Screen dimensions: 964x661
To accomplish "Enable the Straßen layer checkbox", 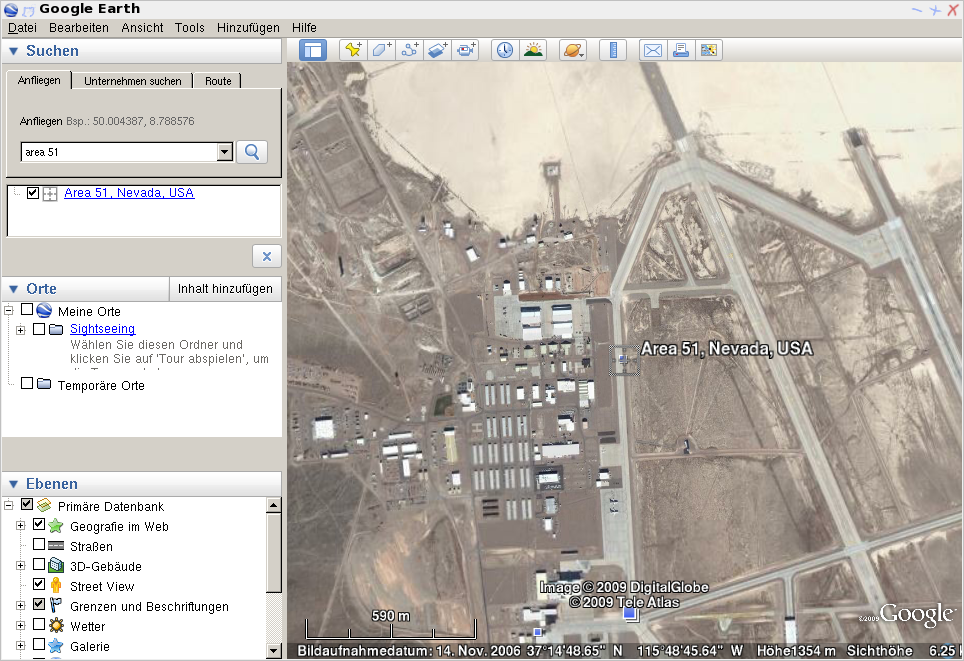I will coord(39,544).
